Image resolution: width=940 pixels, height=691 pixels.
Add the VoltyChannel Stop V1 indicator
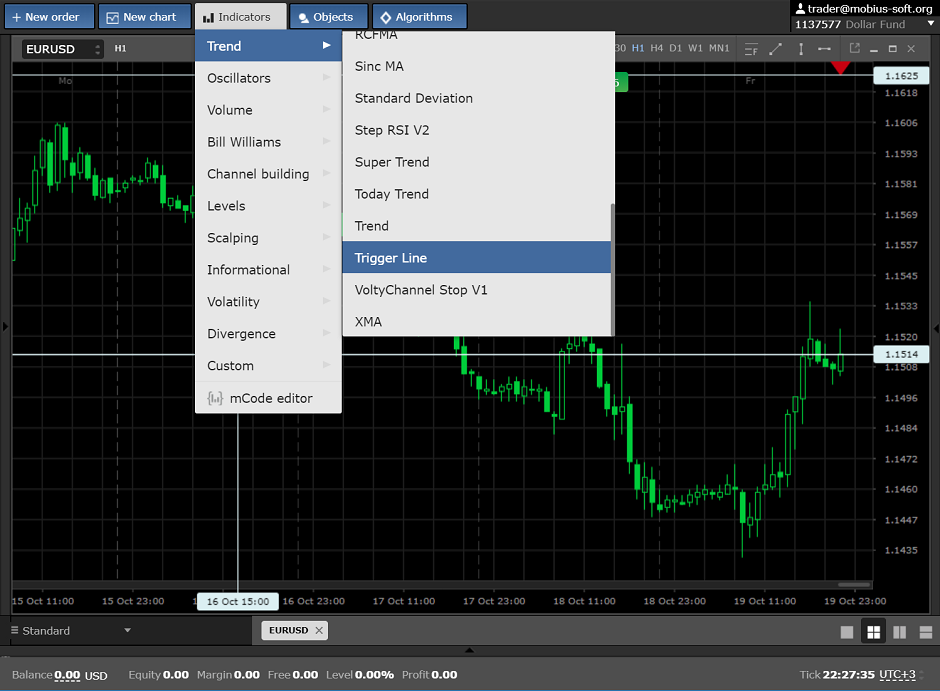(x=477, y=290)
